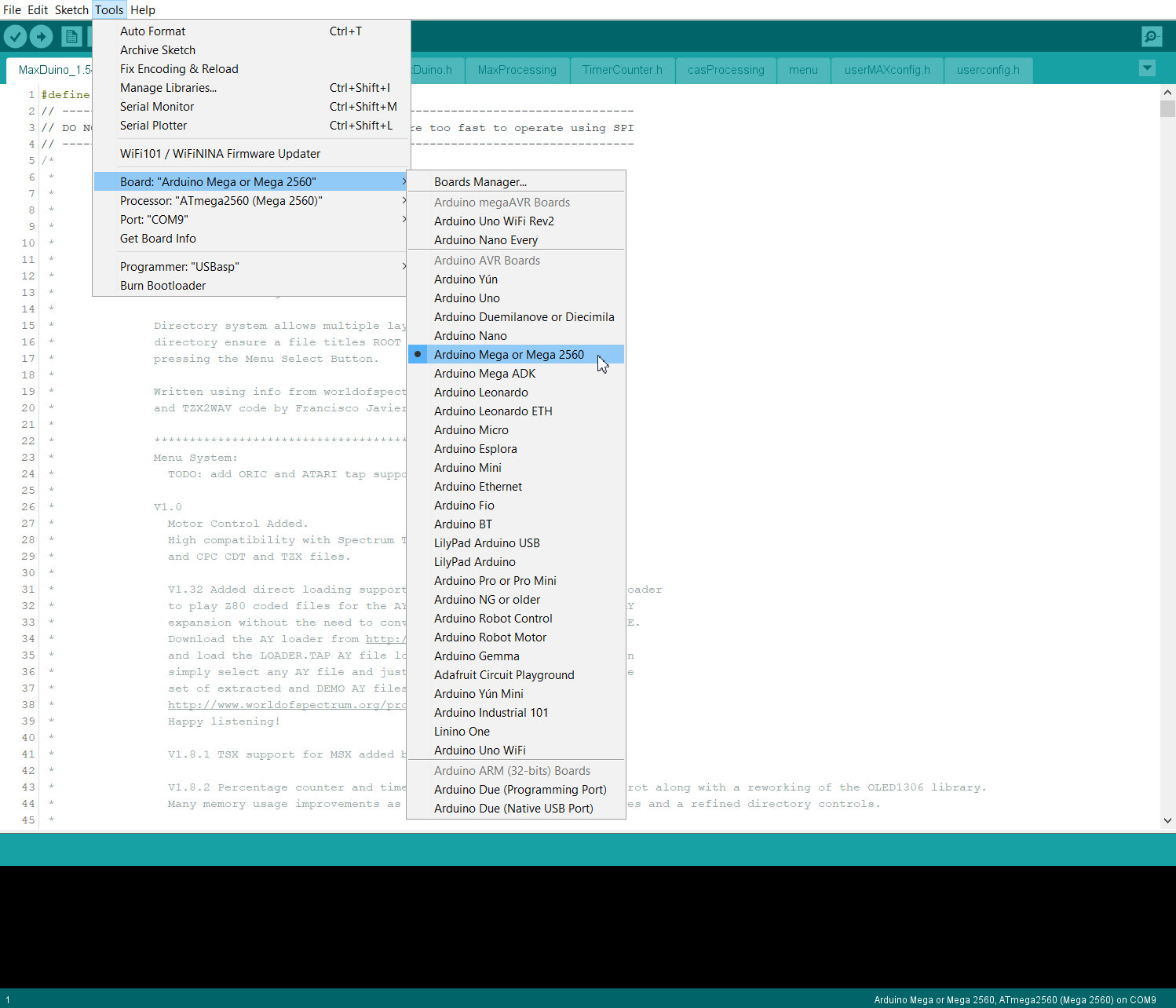Choose Arduino BT
The height and width of the screenshot is (1008, 1176).
(516, 524)
